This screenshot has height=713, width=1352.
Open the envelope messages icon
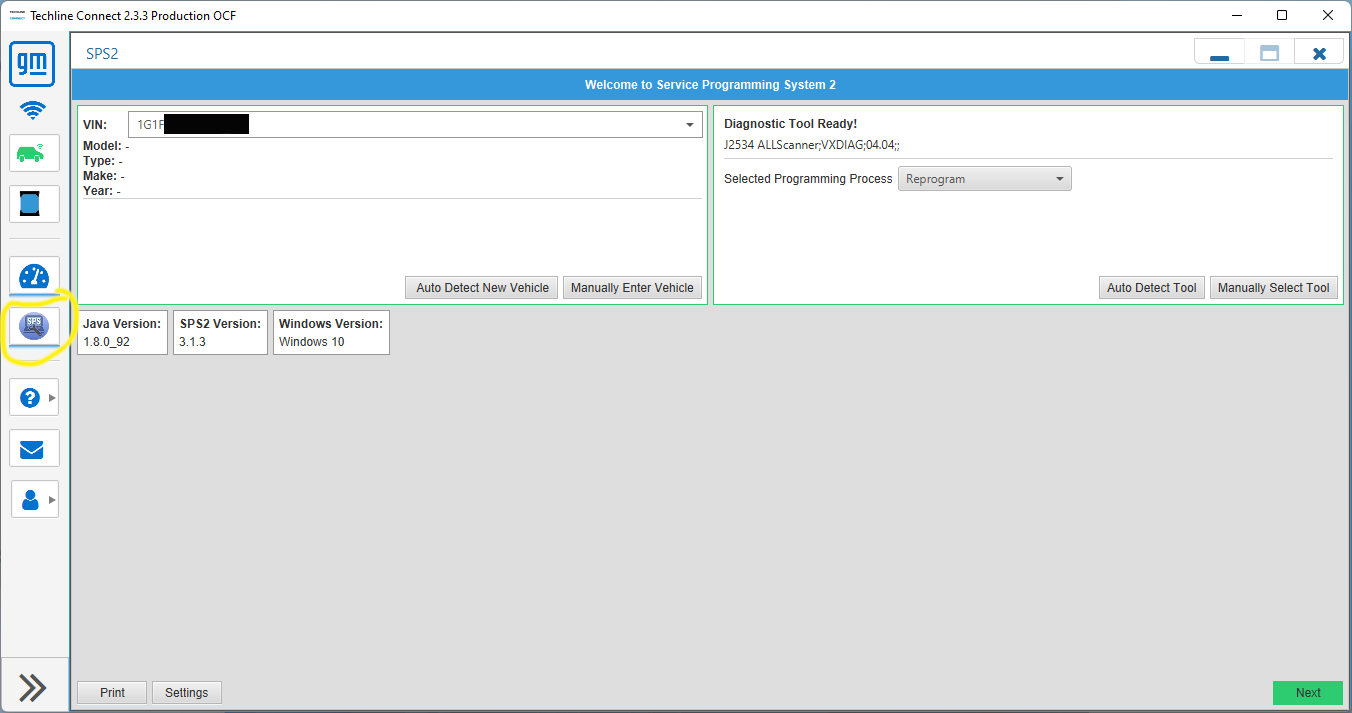click(x=34, y=448)
